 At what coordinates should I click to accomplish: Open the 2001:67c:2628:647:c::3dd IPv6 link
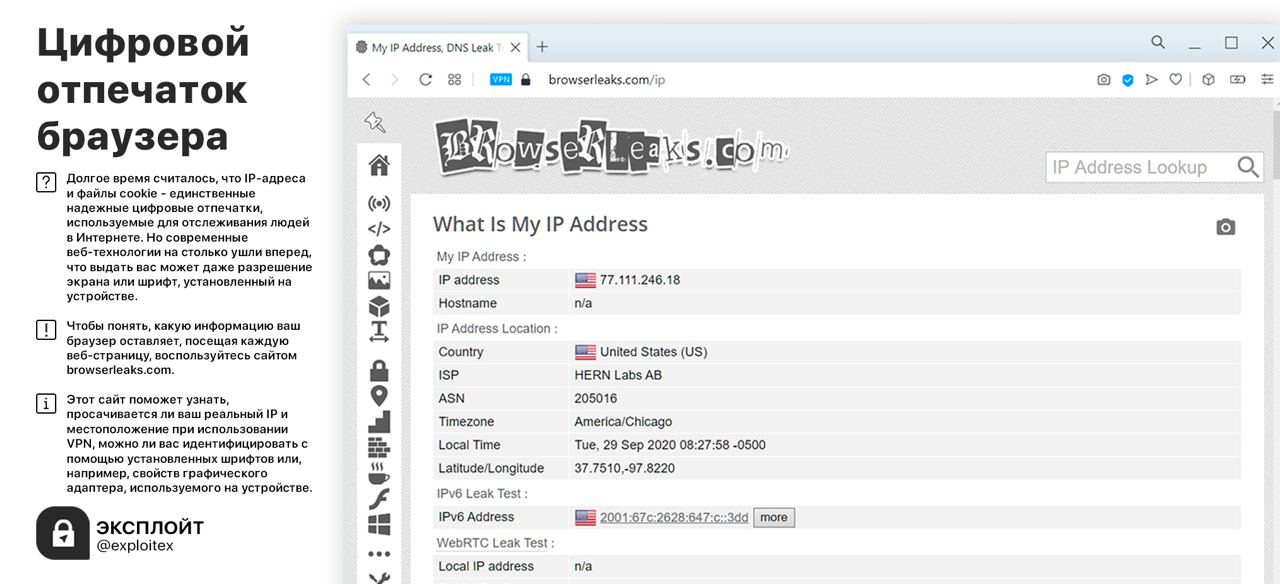(674, 517)
